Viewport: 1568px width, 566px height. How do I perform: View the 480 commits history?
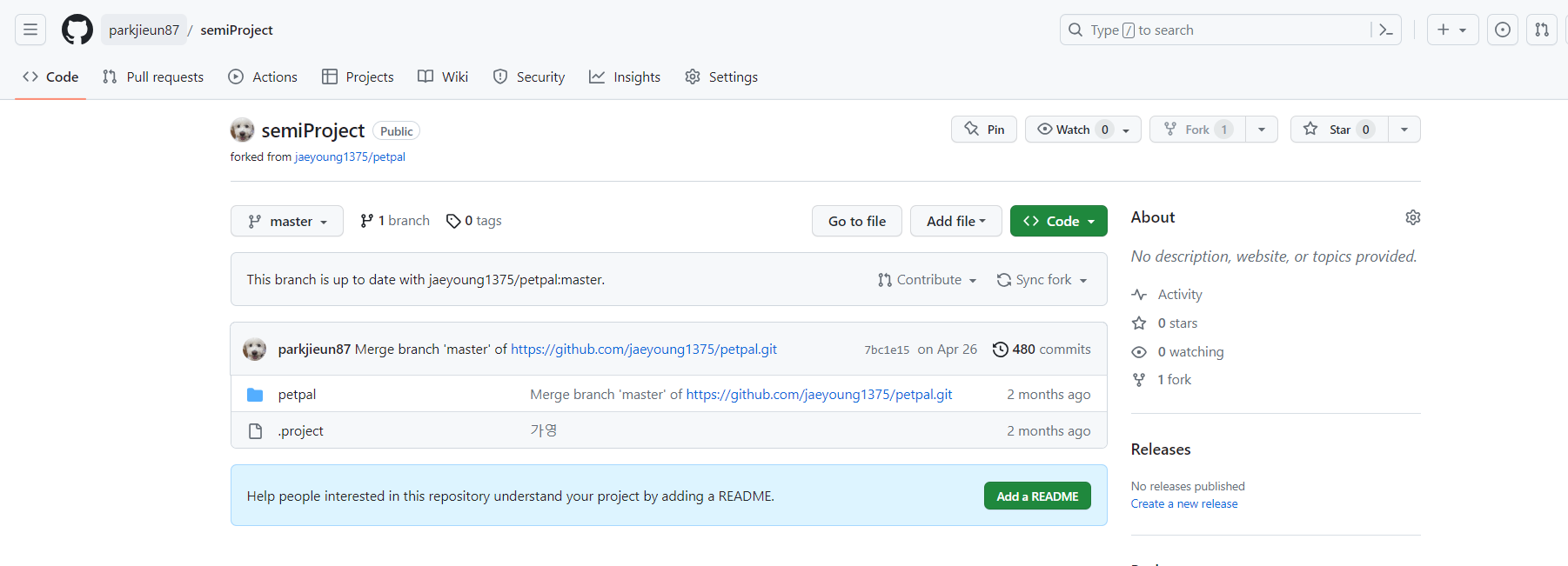coord(1042,349)
